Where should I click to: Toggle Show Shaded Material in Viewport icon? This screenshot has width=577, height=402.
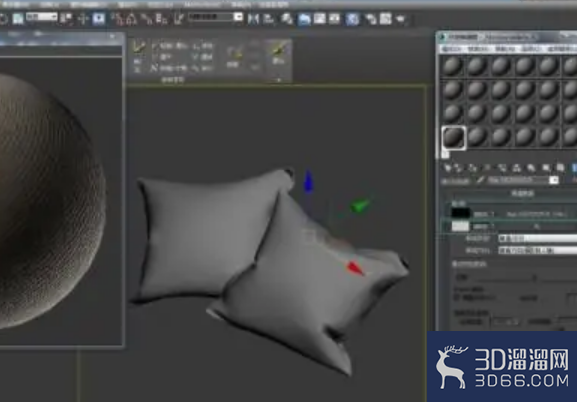[560, 168]
